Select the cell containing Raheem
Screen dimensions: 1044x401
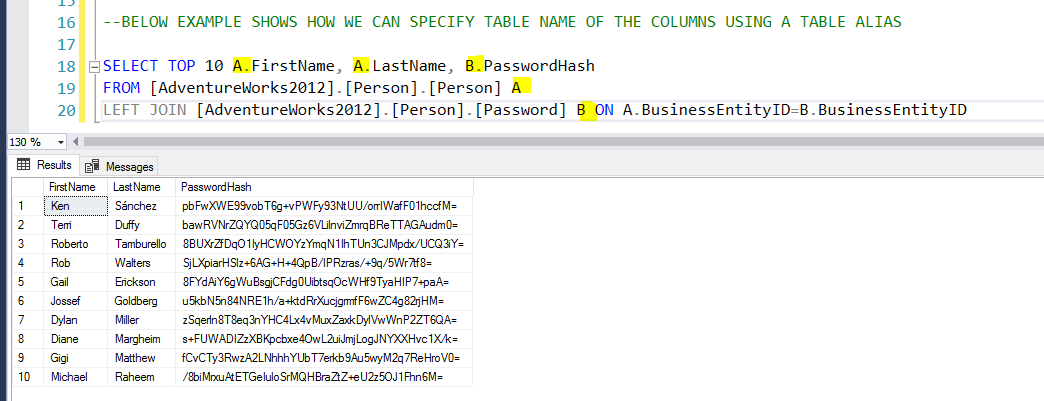point(141,377)
